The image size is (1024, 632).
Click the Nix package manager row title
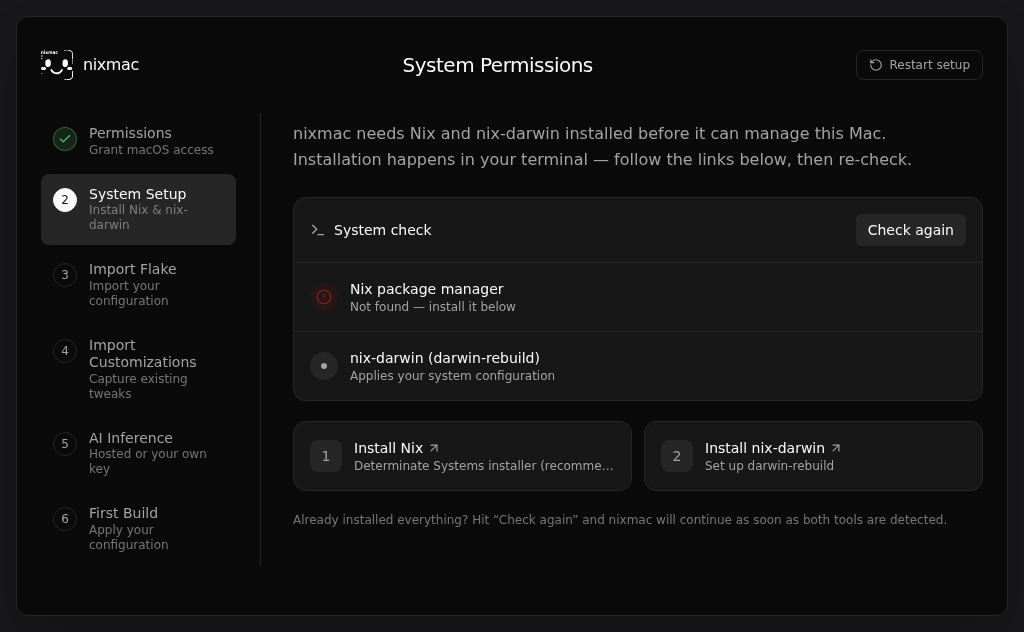point(426,289)
